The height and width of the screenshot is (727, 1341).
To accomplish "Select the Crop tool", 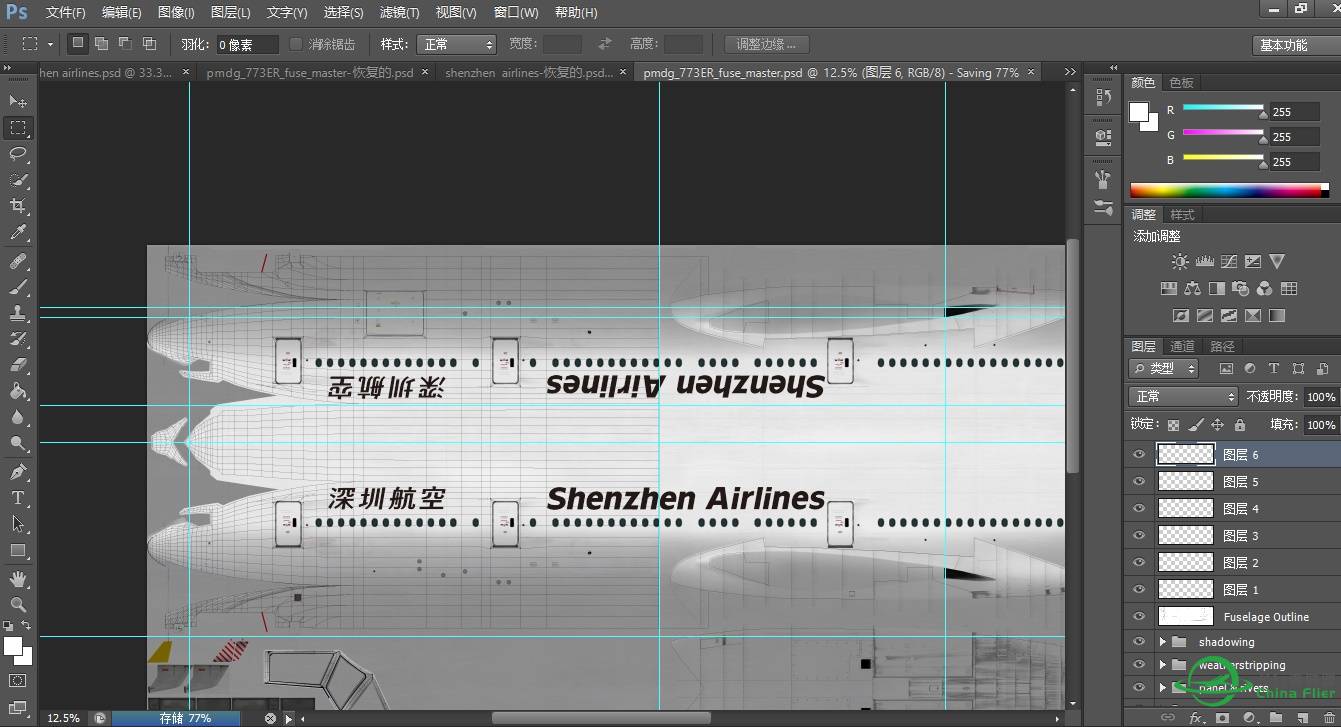I will [x=18, y=206].
